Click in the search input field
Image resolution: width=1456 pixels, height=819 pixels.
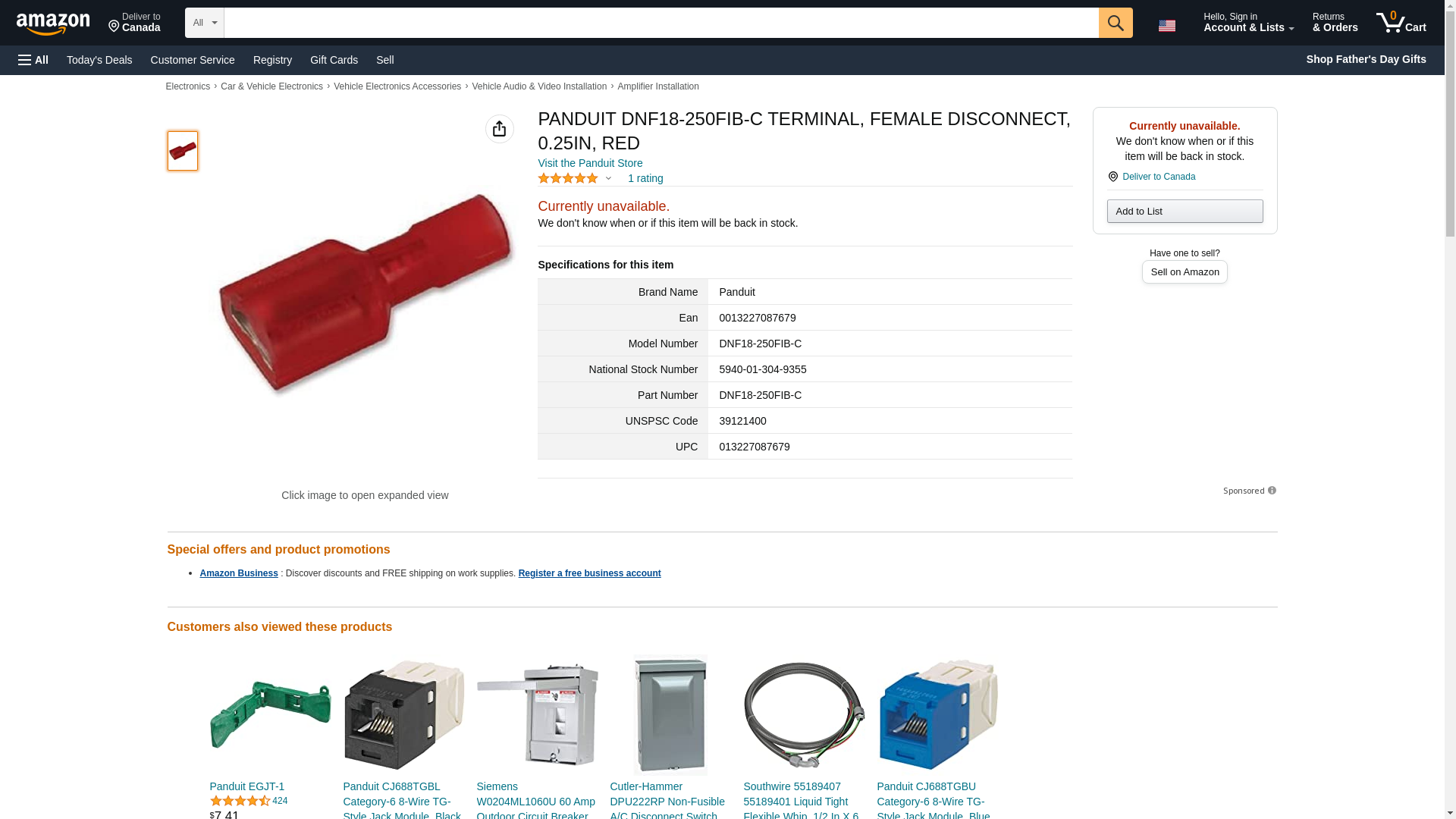click(661, 23)
